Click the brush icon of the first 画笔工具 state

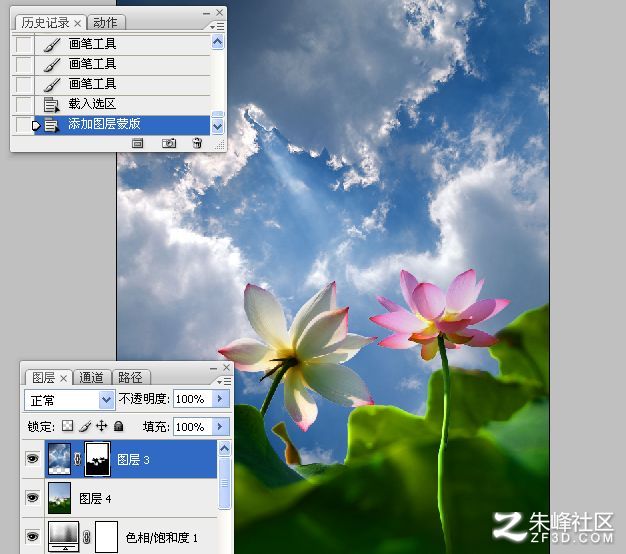pos(52,44)
